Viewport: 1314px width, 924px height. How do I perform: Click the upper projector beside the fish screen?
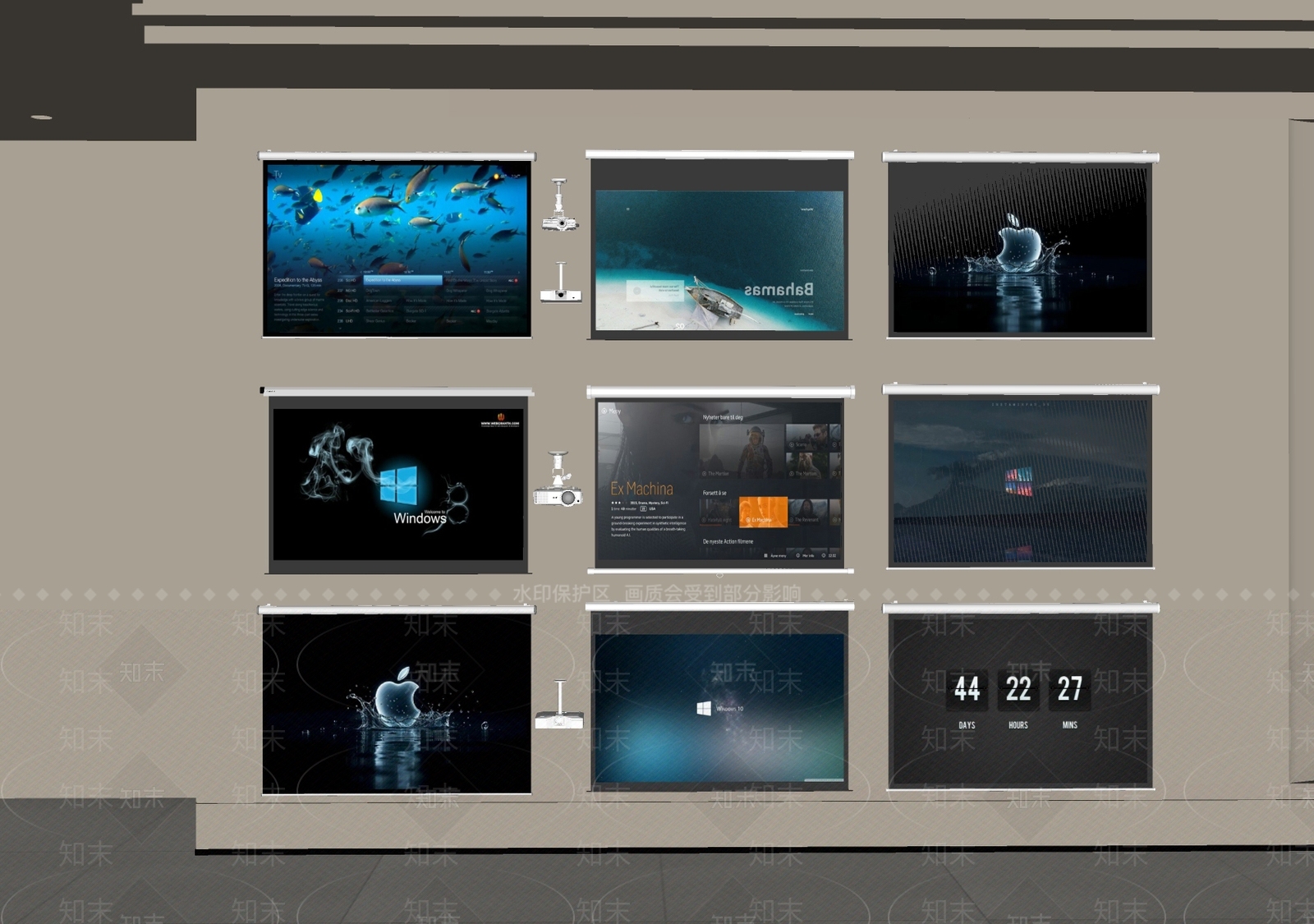point(560,205)
